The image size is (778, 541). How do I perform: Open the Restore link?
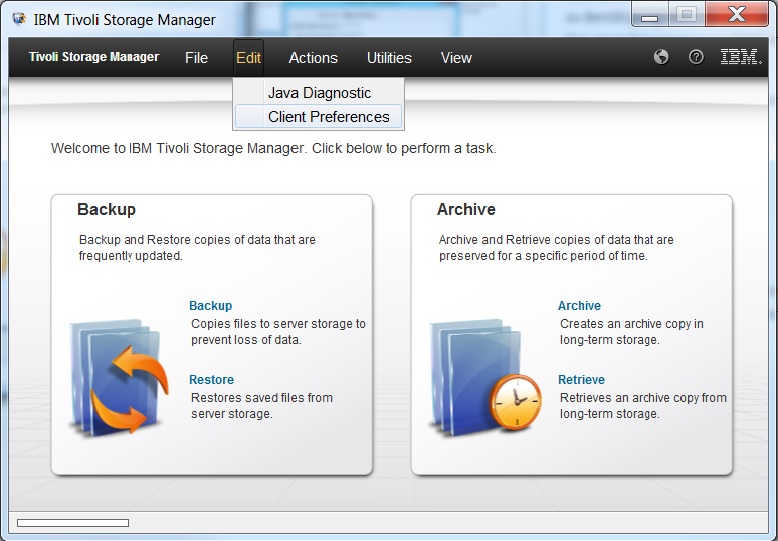pos(211,380)
